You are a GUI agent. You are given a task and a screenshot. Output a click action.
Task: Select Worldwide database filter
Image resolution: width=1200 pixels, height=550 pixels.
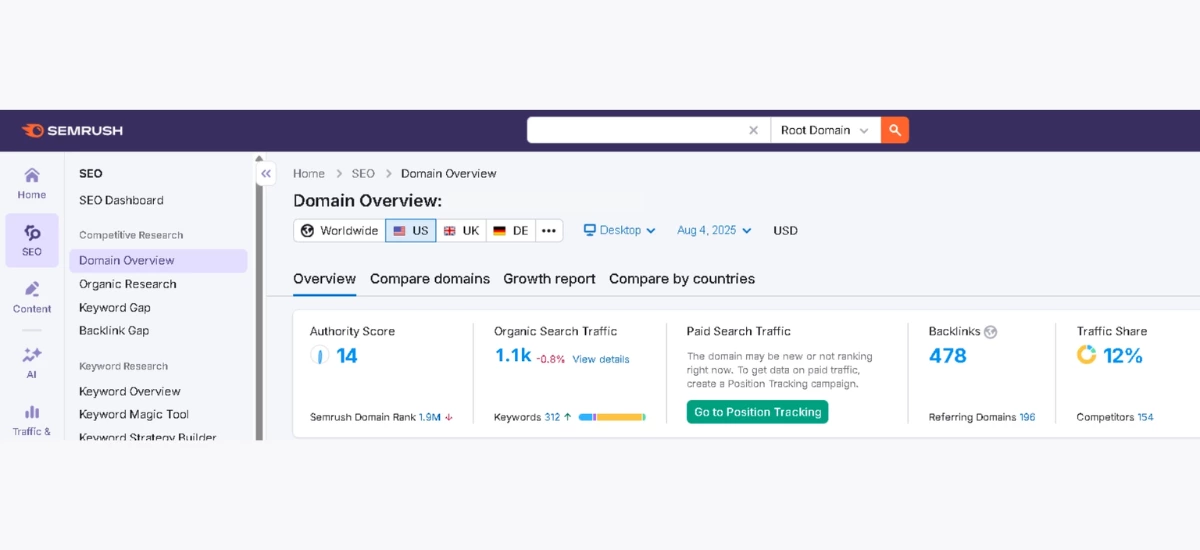coord(339,230)
